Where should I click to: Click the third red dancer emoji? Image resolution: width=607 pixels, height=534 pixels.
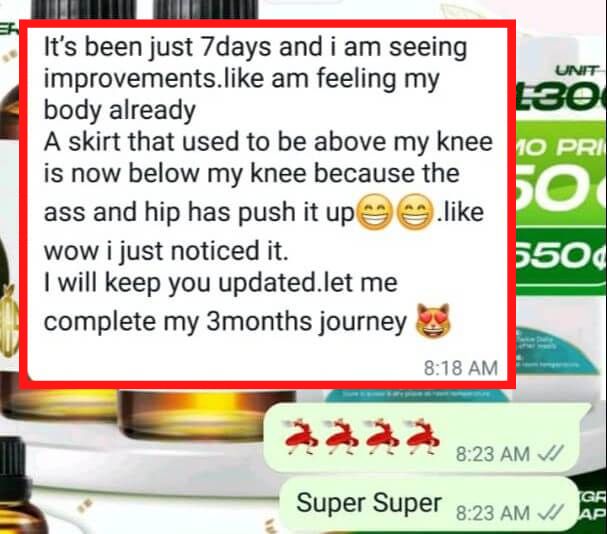(x=382, y=437)
